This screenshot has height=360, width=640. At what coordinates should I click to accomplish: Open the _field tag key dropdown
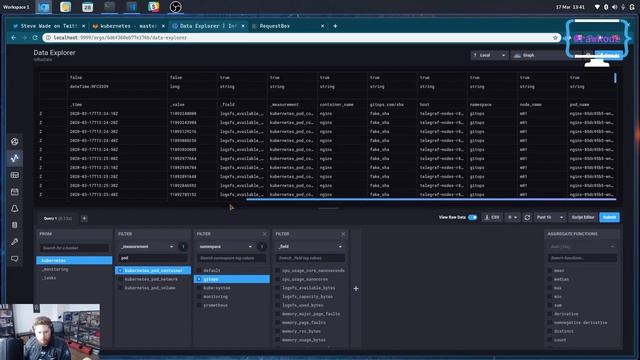coord(310,247)
